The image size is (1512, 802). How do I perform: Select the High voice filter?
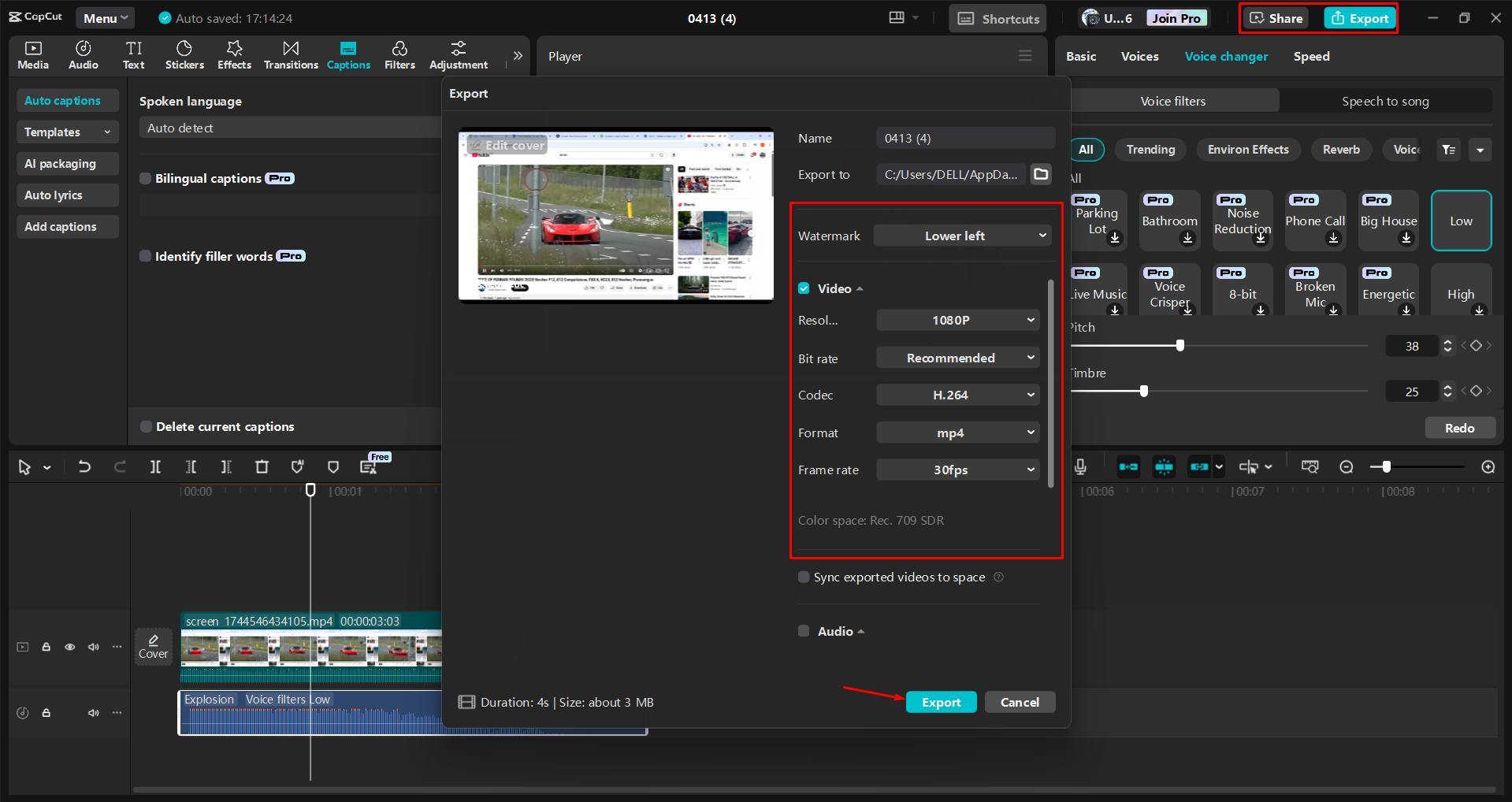point(1461,293)
